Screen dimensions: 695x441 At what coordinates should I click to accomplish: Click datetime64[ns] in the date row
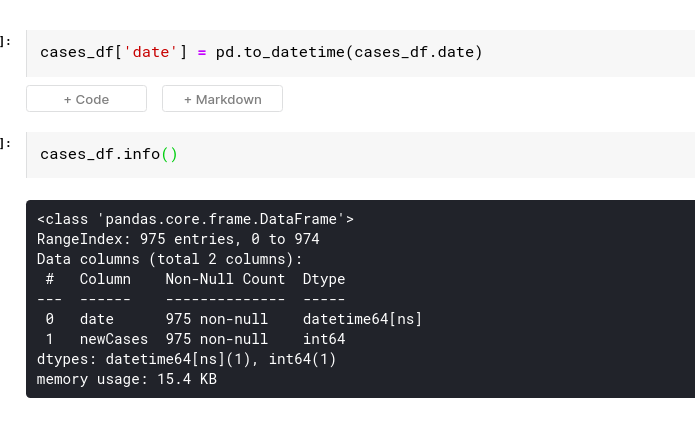pyautogui.click(x=362, y=319)
